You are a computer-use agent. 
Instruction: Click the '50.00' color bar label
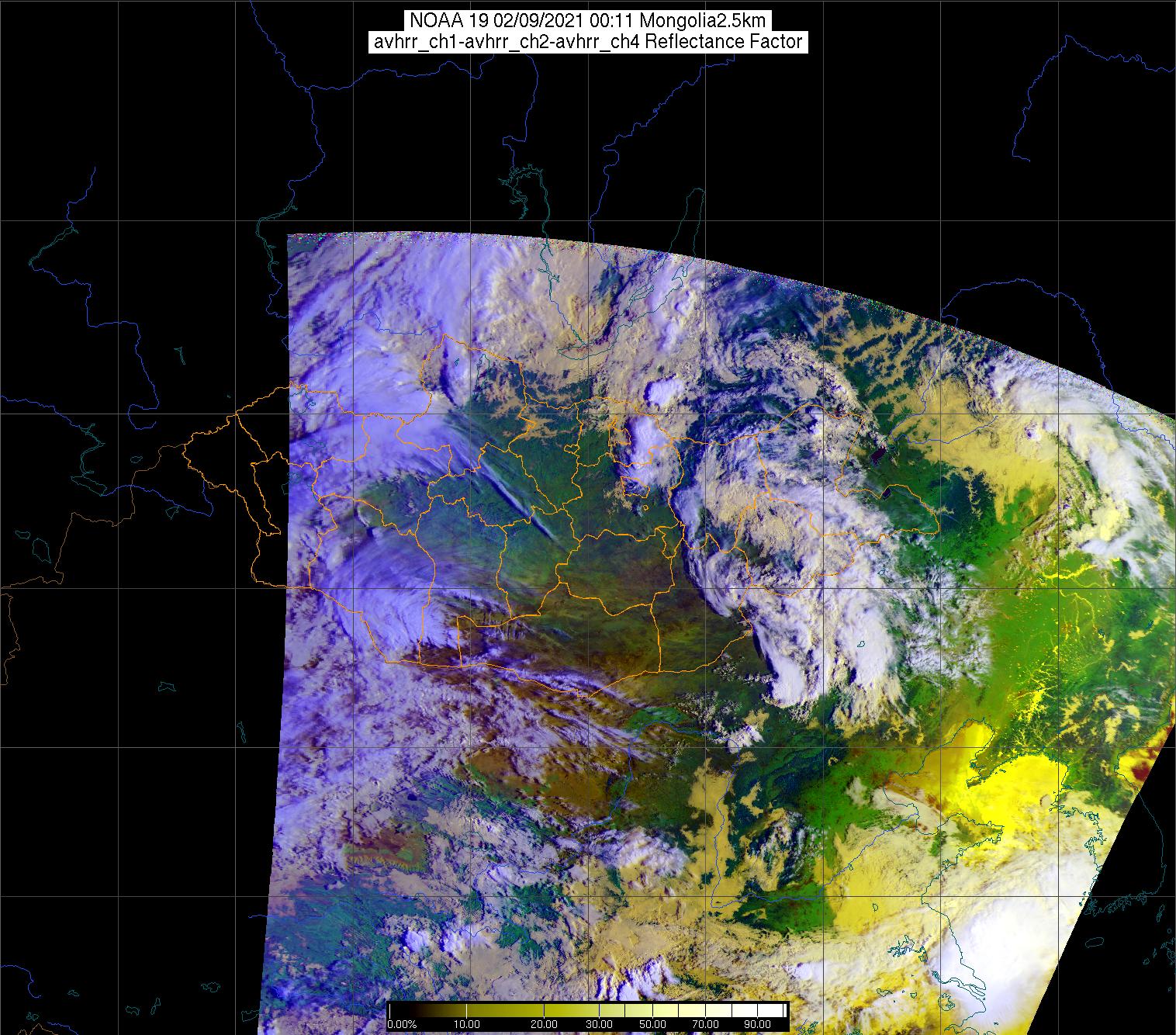(654, 1025)
